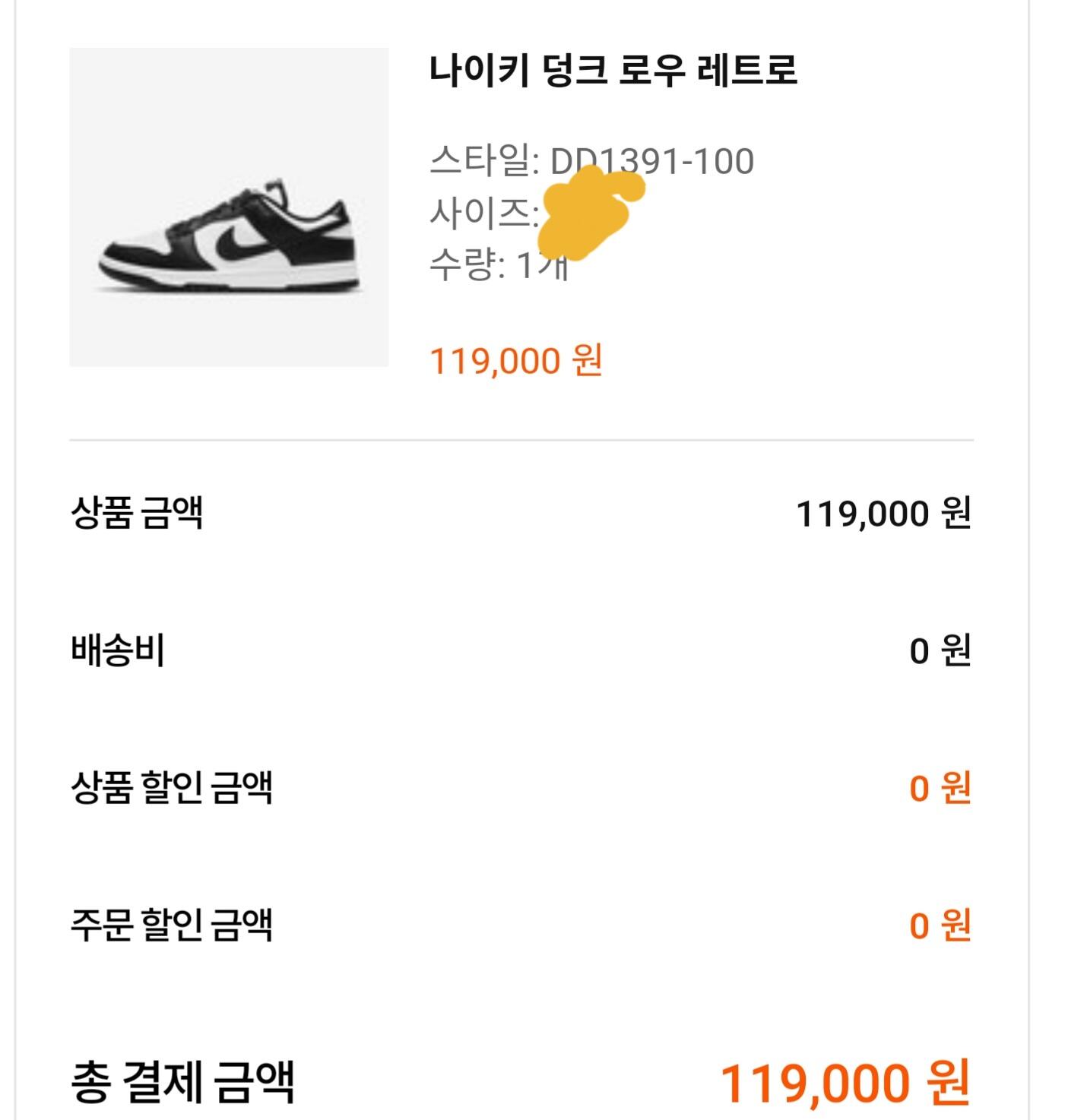This screenshot has height=1120, width=1068.
Task: Select the 상품 금액 value of 119,000 원
Action: coord(883,514)
